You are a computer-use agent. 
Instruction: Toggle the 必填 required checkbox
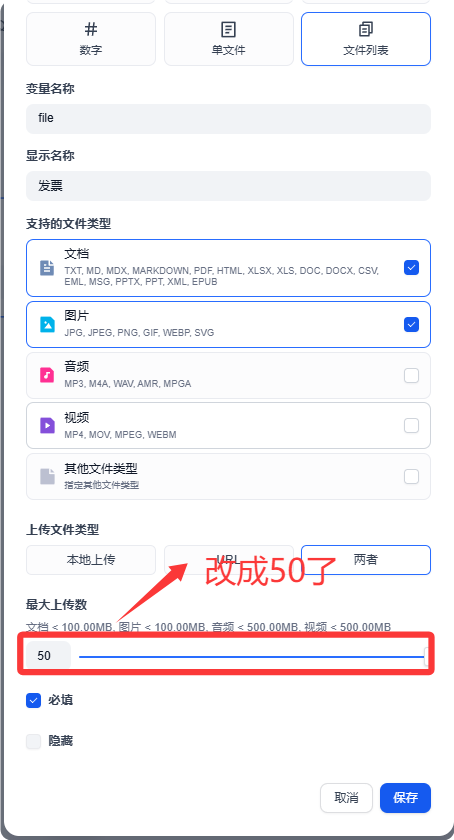[33, 701]
